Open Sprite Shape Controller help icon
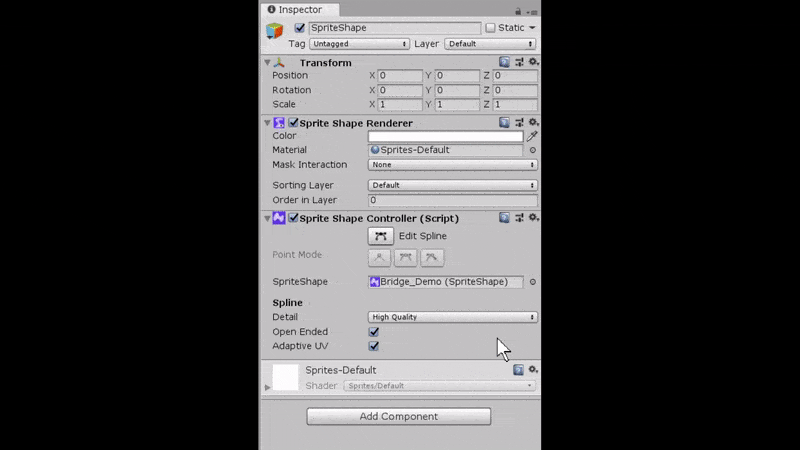This screenshot has height=450, width=800. click(x=504, y=218)
